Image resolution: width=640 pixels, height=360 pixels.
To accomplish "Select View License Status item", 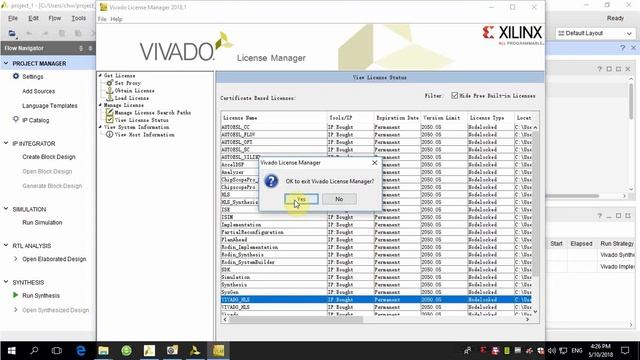I will tap(141, 120).
